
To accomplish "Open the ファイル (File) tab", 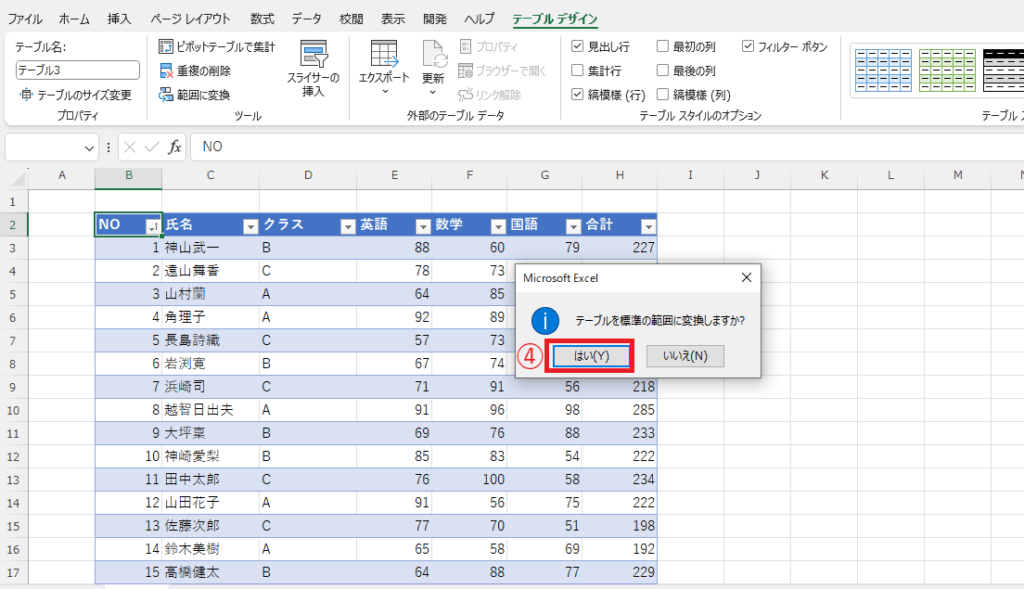I will 25,19.
